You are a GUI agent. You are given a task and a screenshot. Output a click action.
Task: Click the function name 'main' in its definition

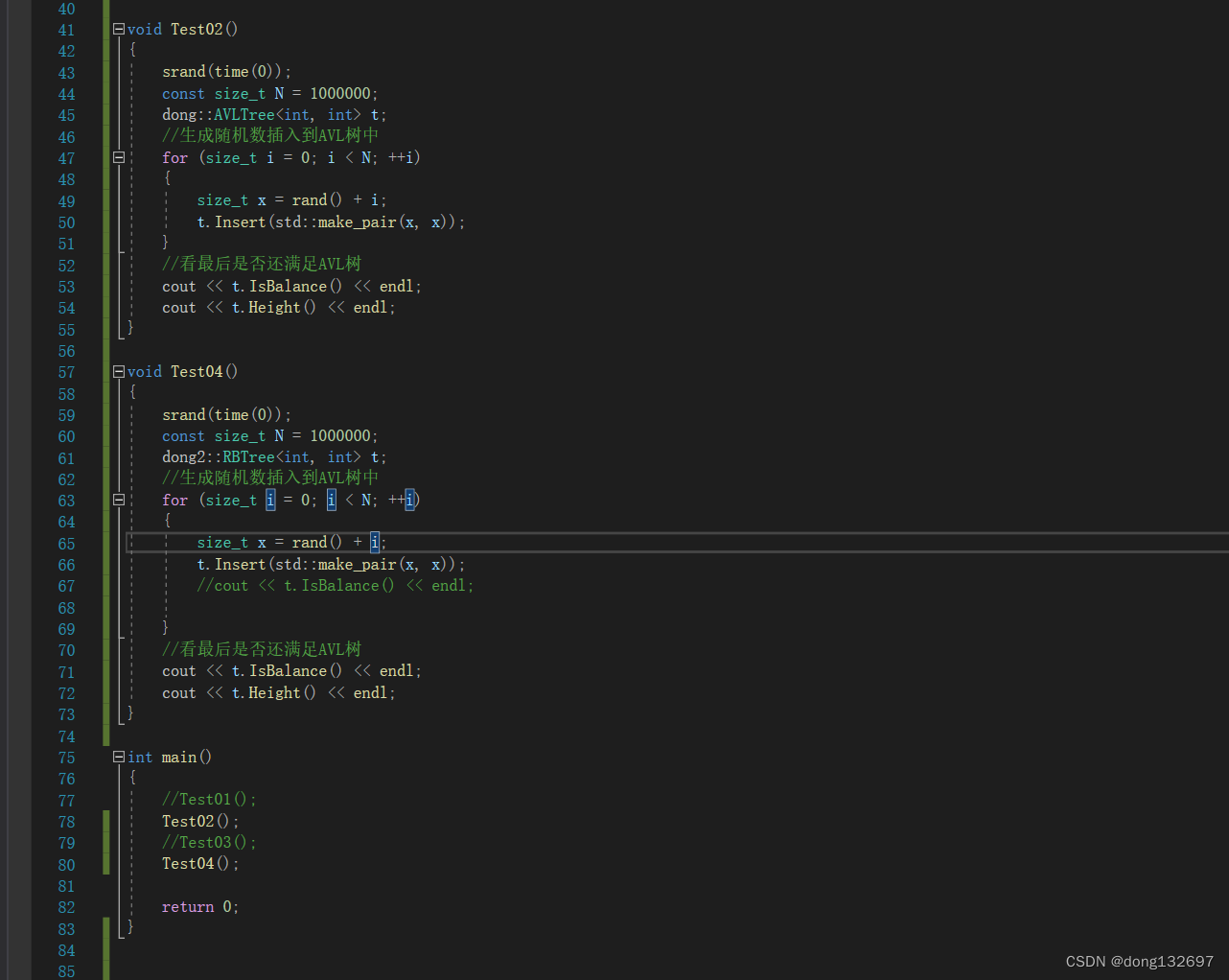click(x=179, y=758)
